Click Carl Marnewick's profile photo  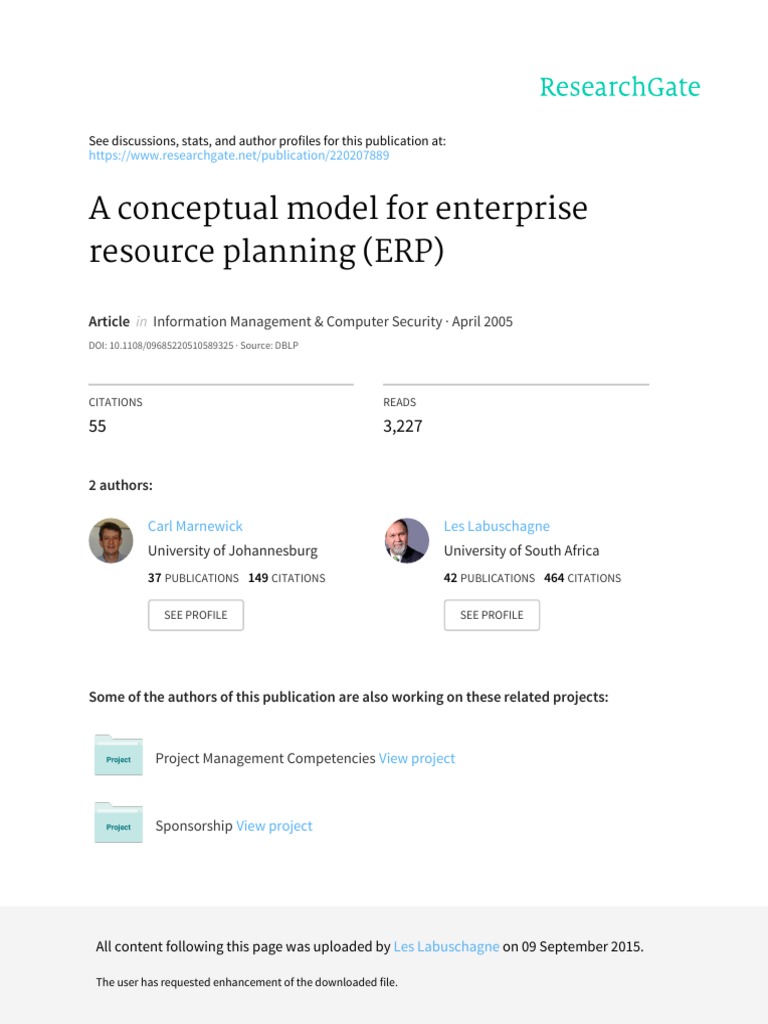click(111, 540)
